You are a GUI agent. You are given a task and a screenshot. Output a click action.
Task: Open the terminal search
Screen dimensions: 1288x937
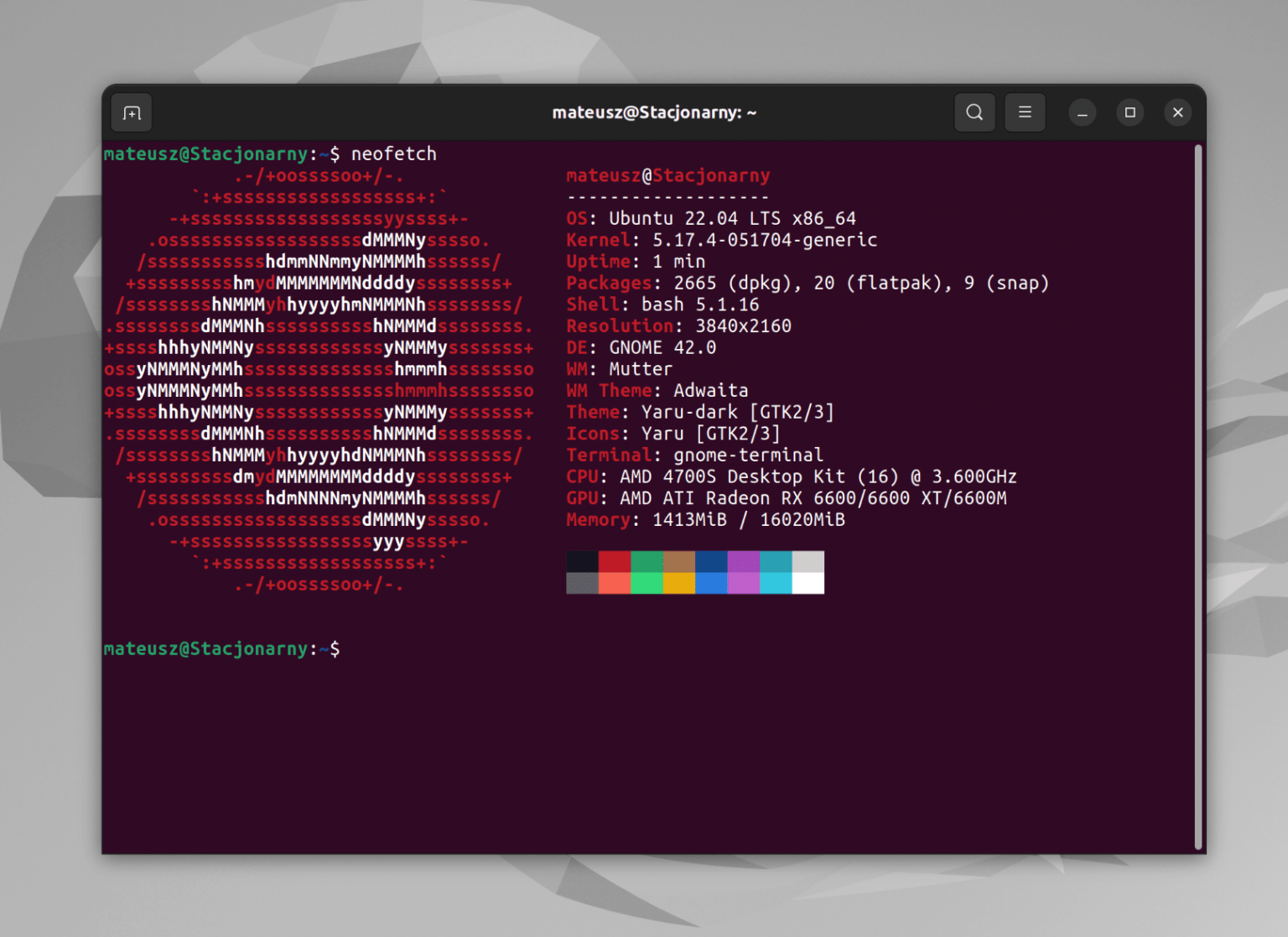point(974,112)
